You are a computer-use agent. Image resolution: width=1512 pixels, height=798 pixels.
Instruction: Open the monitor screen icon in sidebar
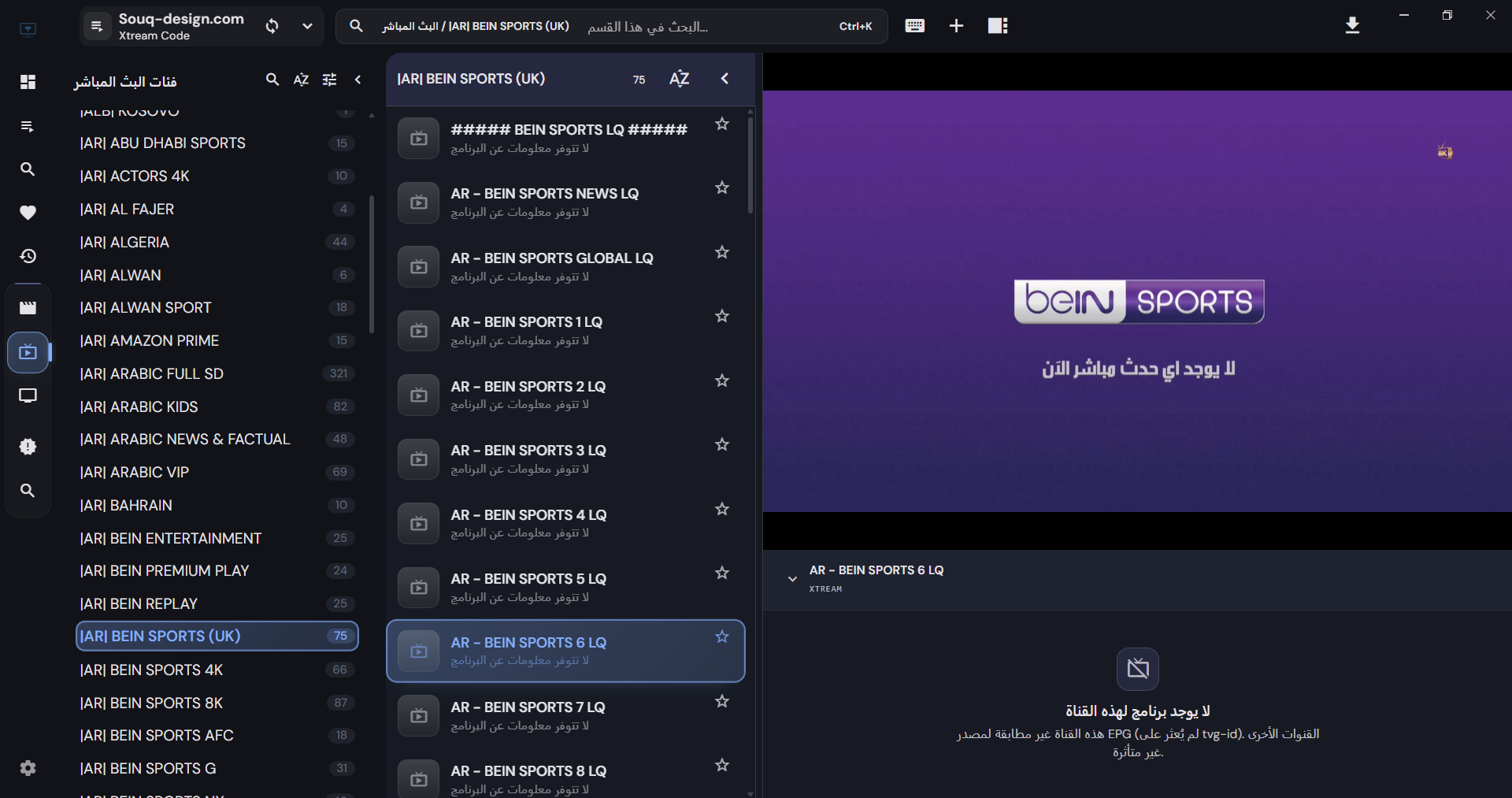[x=28, y=395]
